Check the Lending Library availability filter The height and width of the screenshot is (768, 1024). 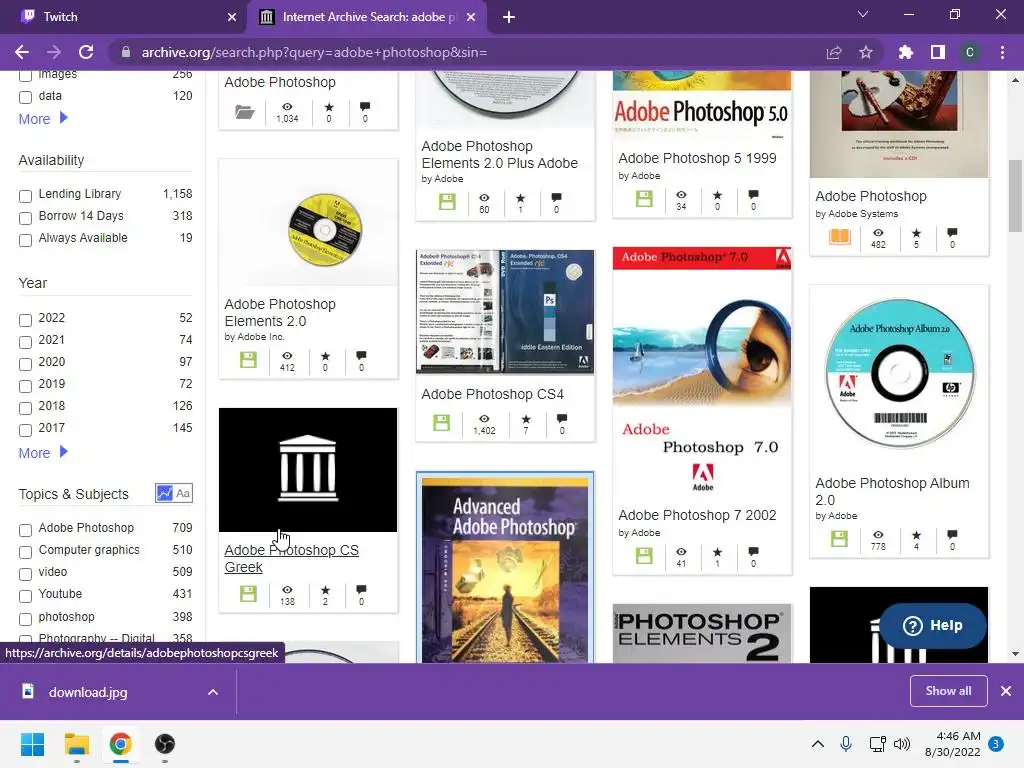(25, 196)
